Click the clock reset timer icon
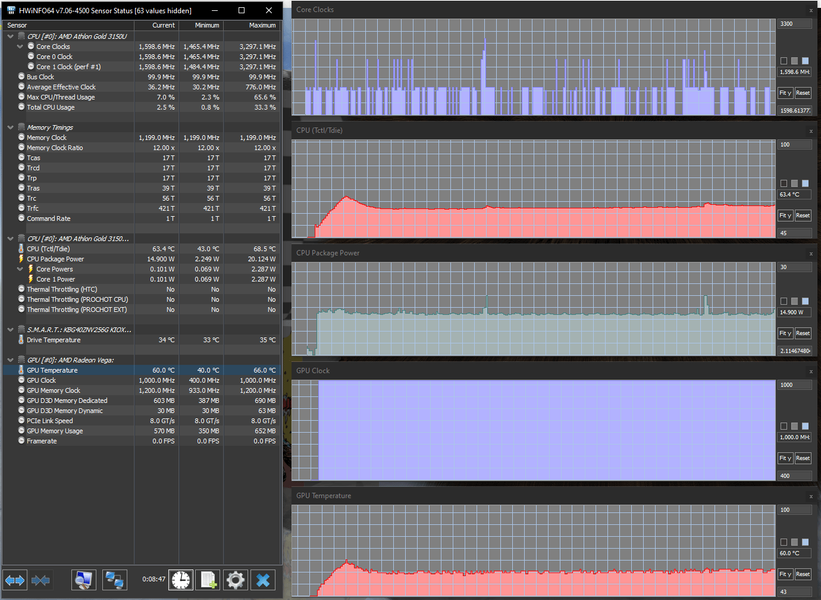 pyautogui.click(x=181, y=580)
